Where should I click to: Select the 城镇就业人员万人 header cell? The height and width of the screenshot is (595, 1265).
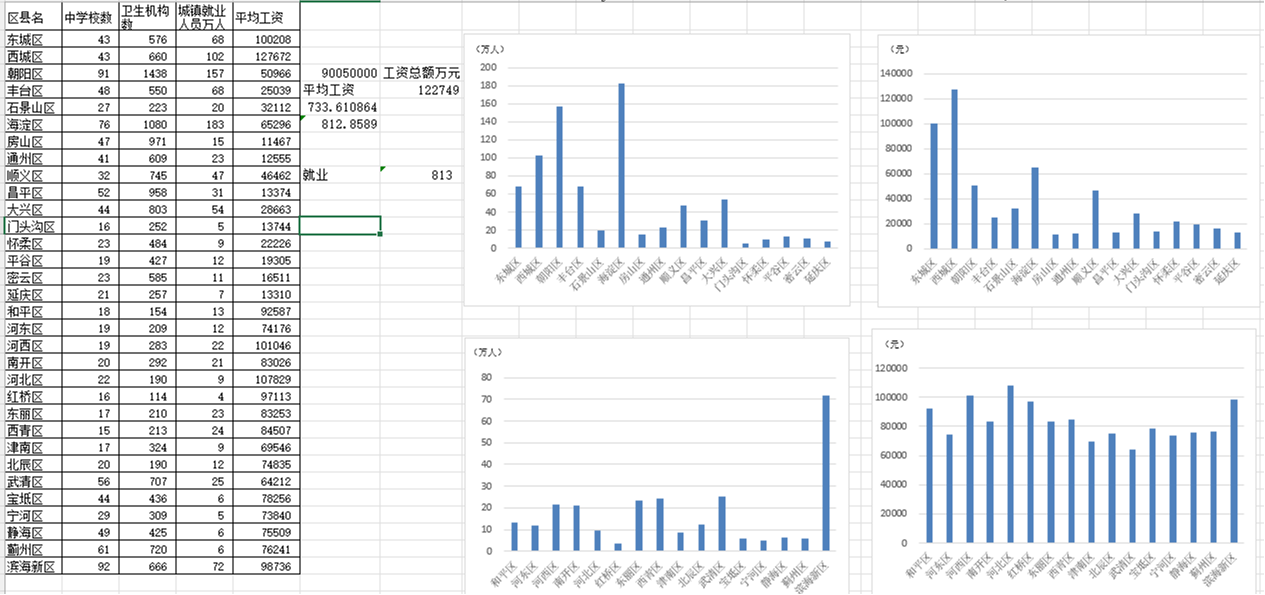204,17
